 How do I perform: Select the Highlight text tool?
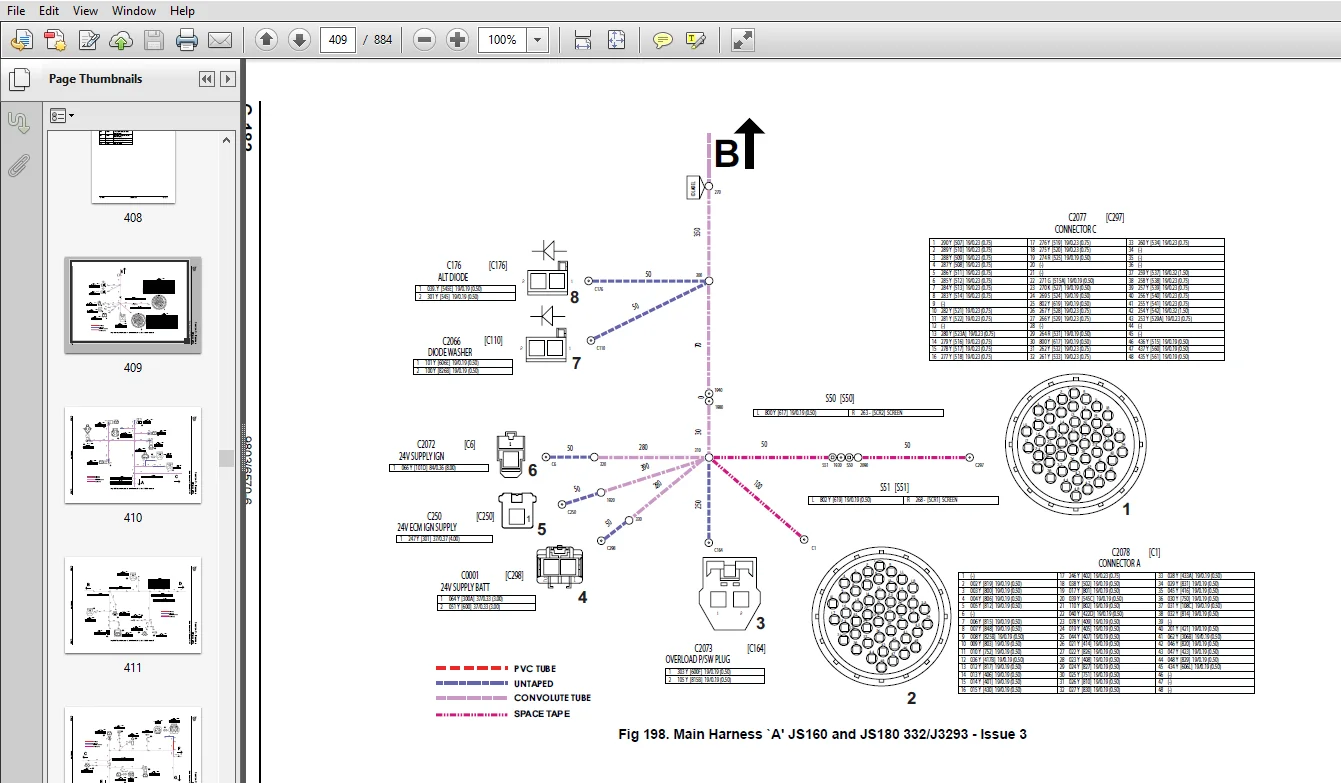(x=695, y=40)
